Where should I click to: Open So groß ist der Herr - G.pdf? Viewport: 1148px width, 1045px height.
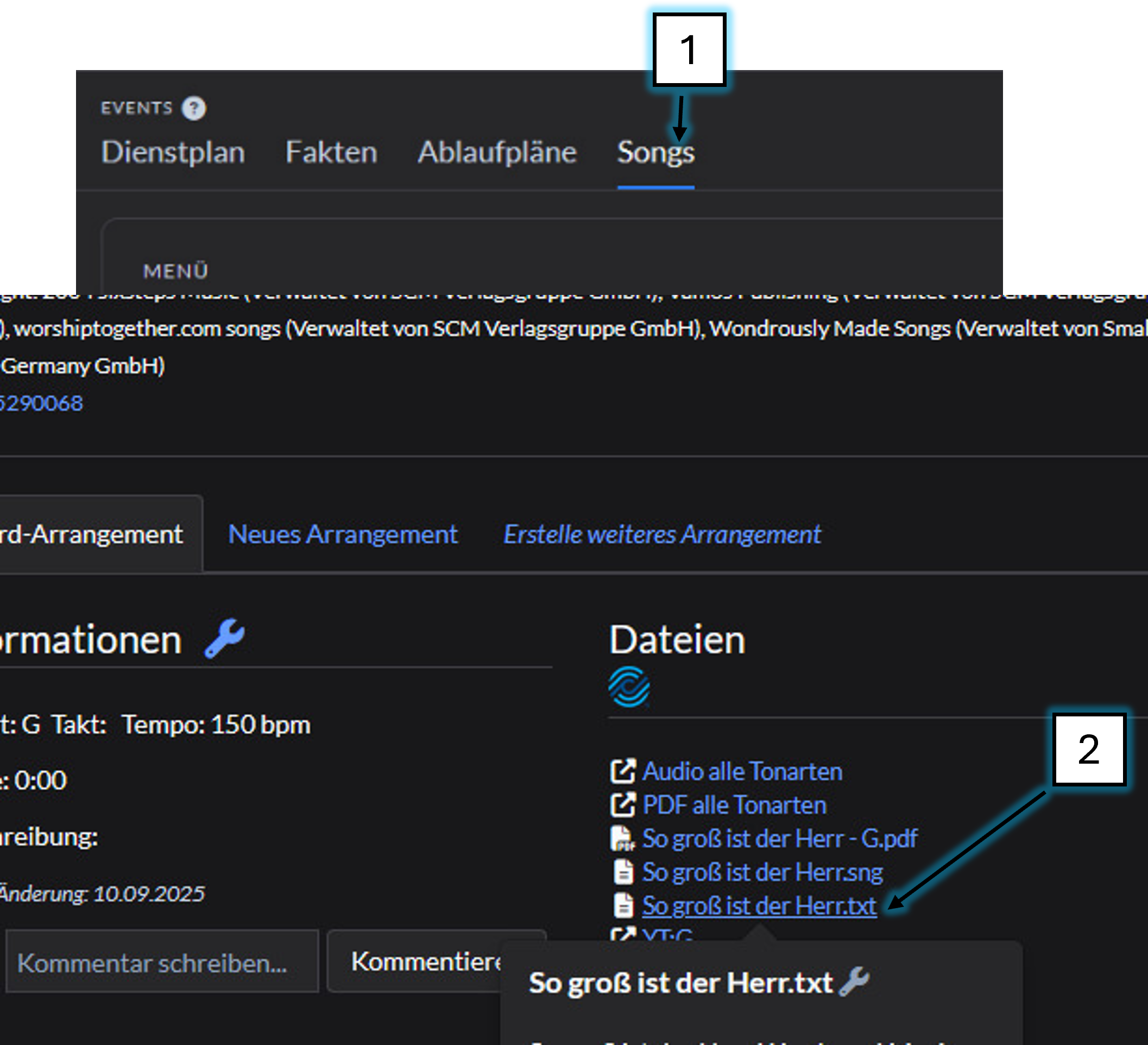click(780, 838)
